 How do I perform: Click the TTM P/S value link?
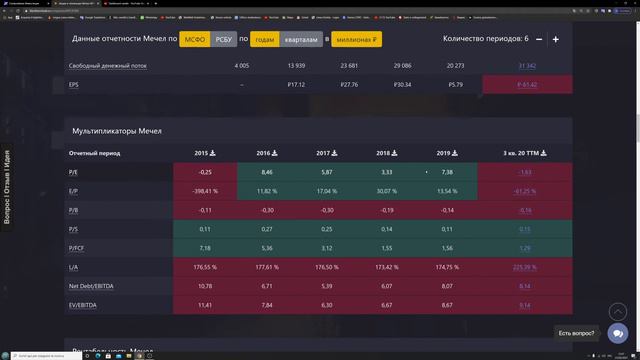(525, 229)
